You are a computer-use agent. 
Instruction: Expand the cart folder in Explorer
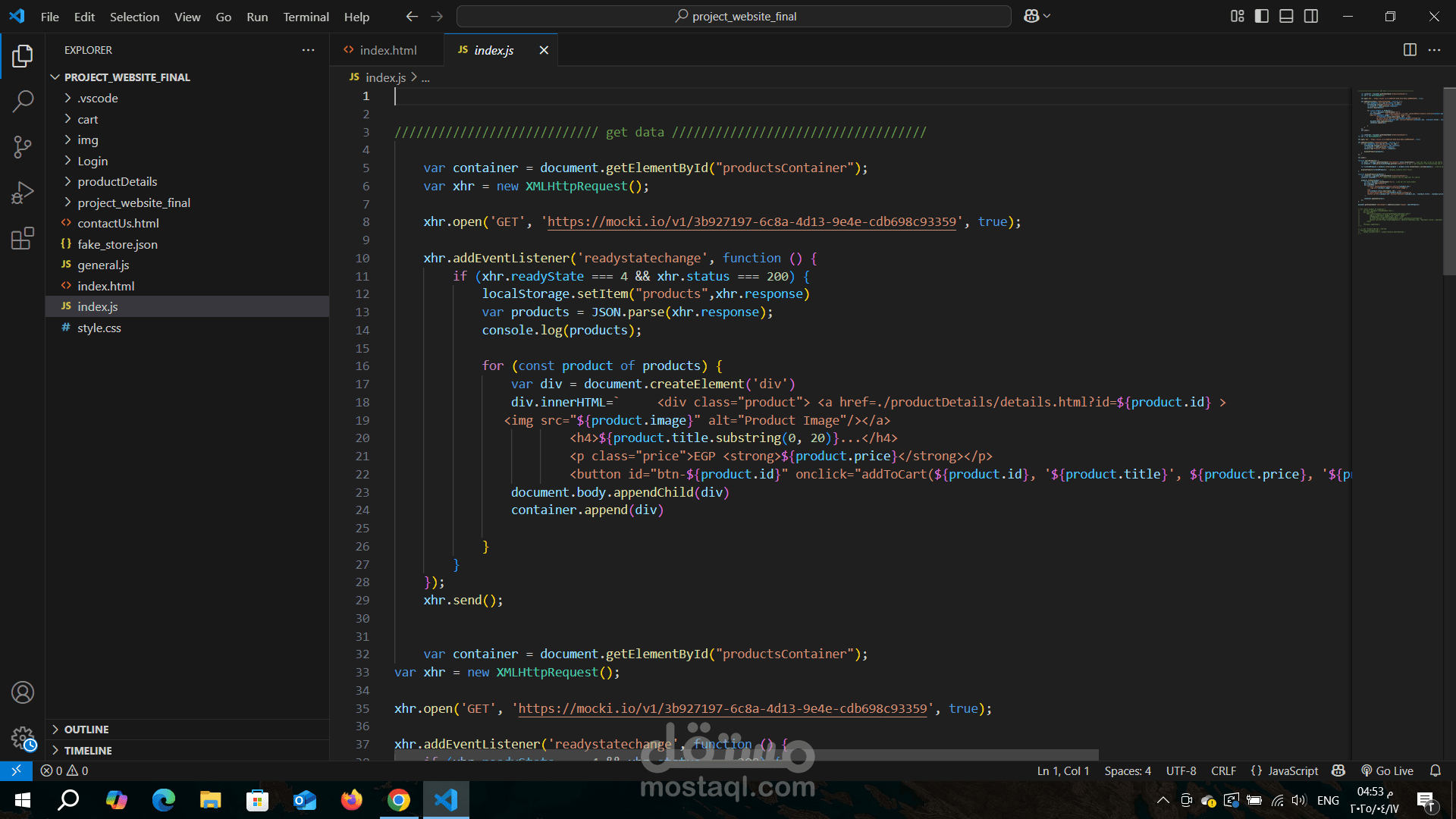coord(88,119)
